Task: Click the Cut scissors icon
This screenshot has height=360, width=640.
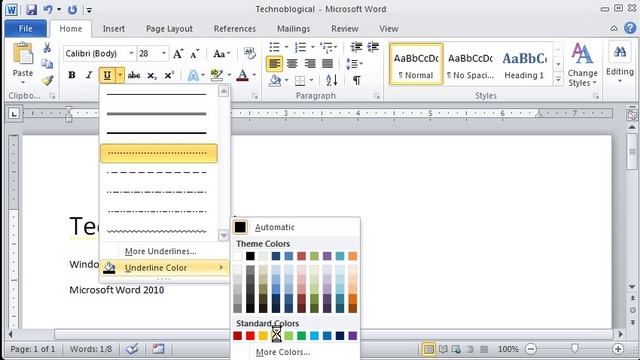Action: [x=47, y=48]
